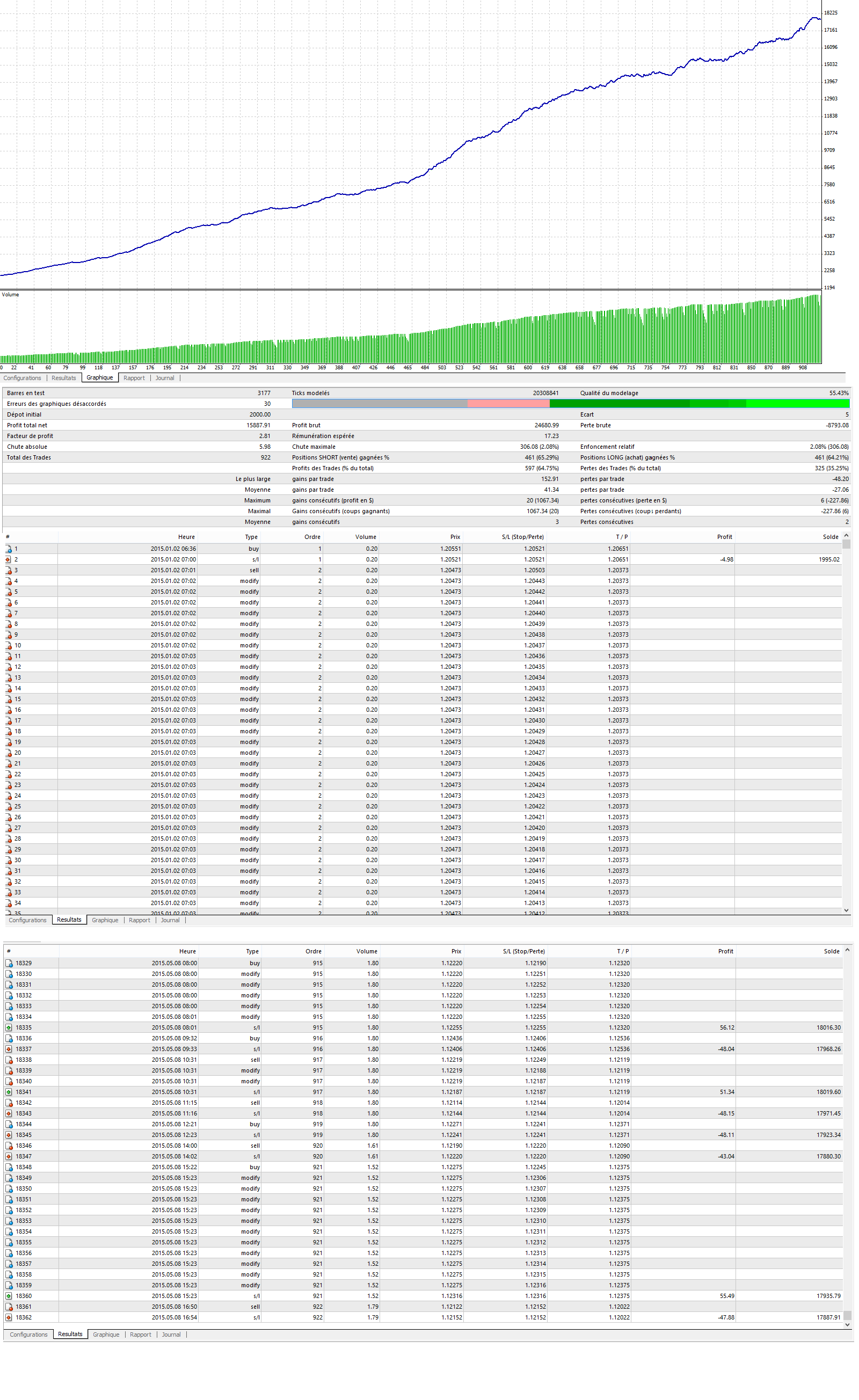Sort upper trades table by Profit column header

pyautogui.click(x=724, y=537)
